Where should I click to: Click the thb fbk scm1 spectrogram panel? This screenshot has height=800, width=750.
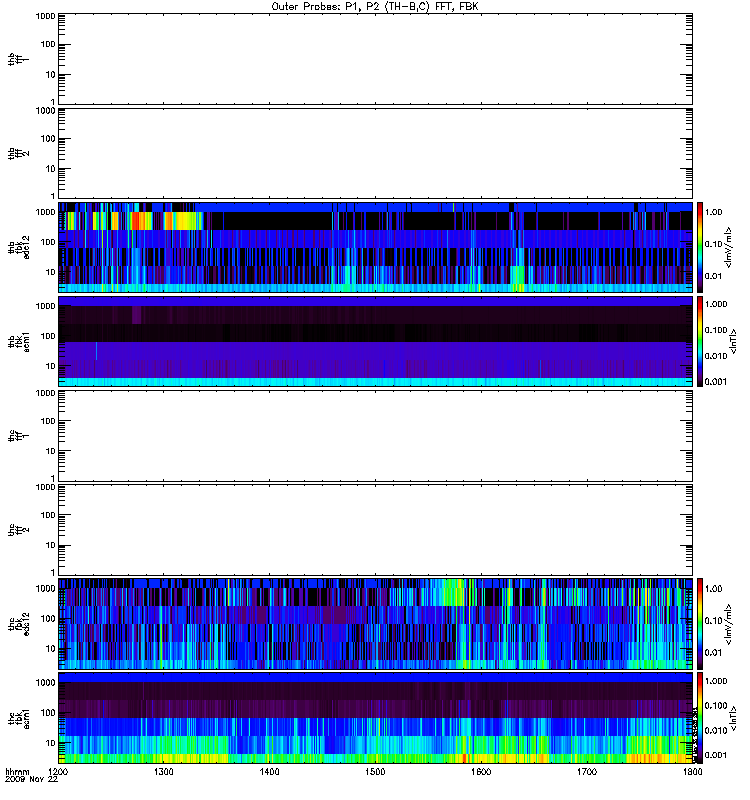pyautogui.click(x=376, y=341)
